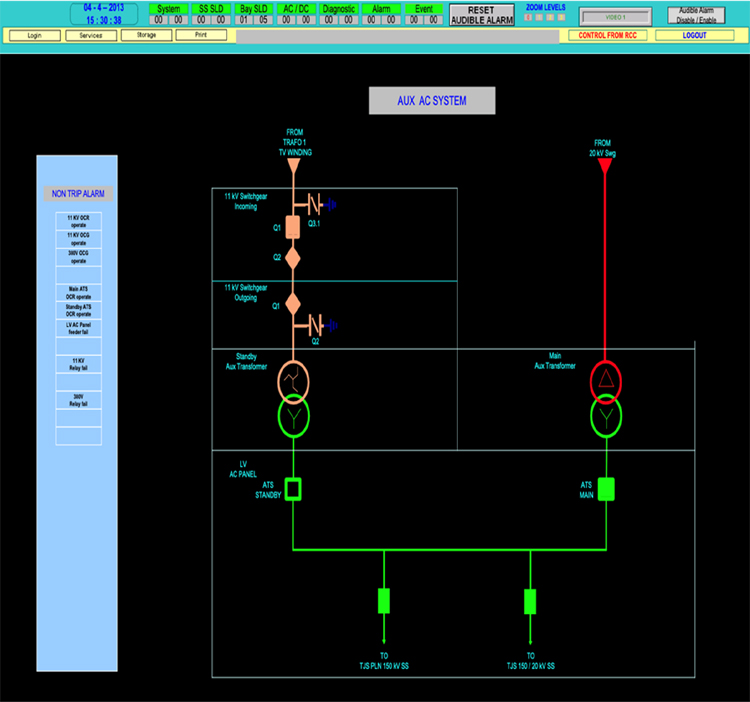Screen dimensions: 750x702
Task: Click the 11 kV Incoming Q1 circuit breaker
Action: [293, 228]
